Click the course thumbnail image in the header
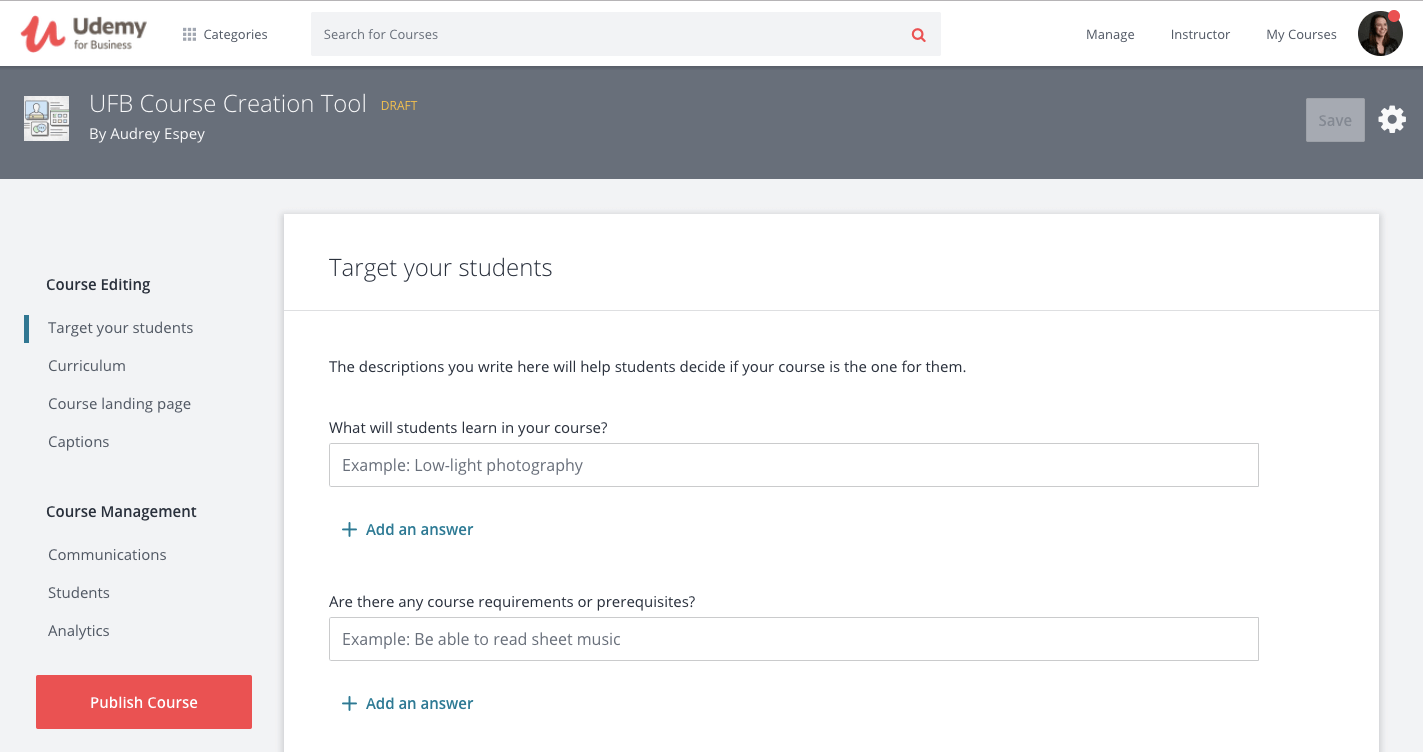Screen dimensions: 1423x752 (46, 117)
